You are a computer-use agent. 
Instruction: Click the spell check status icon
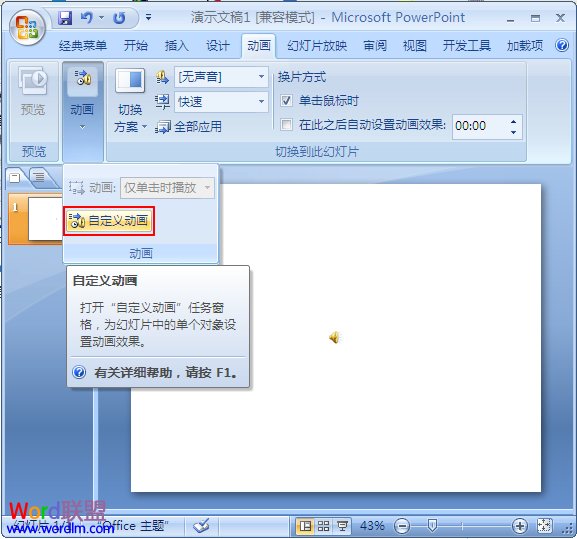201,526
